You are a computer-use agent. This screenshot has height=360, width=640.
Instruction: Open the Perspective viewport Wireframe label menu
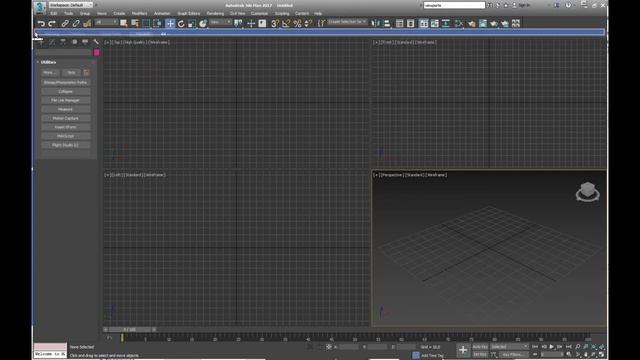click(436, 175)
